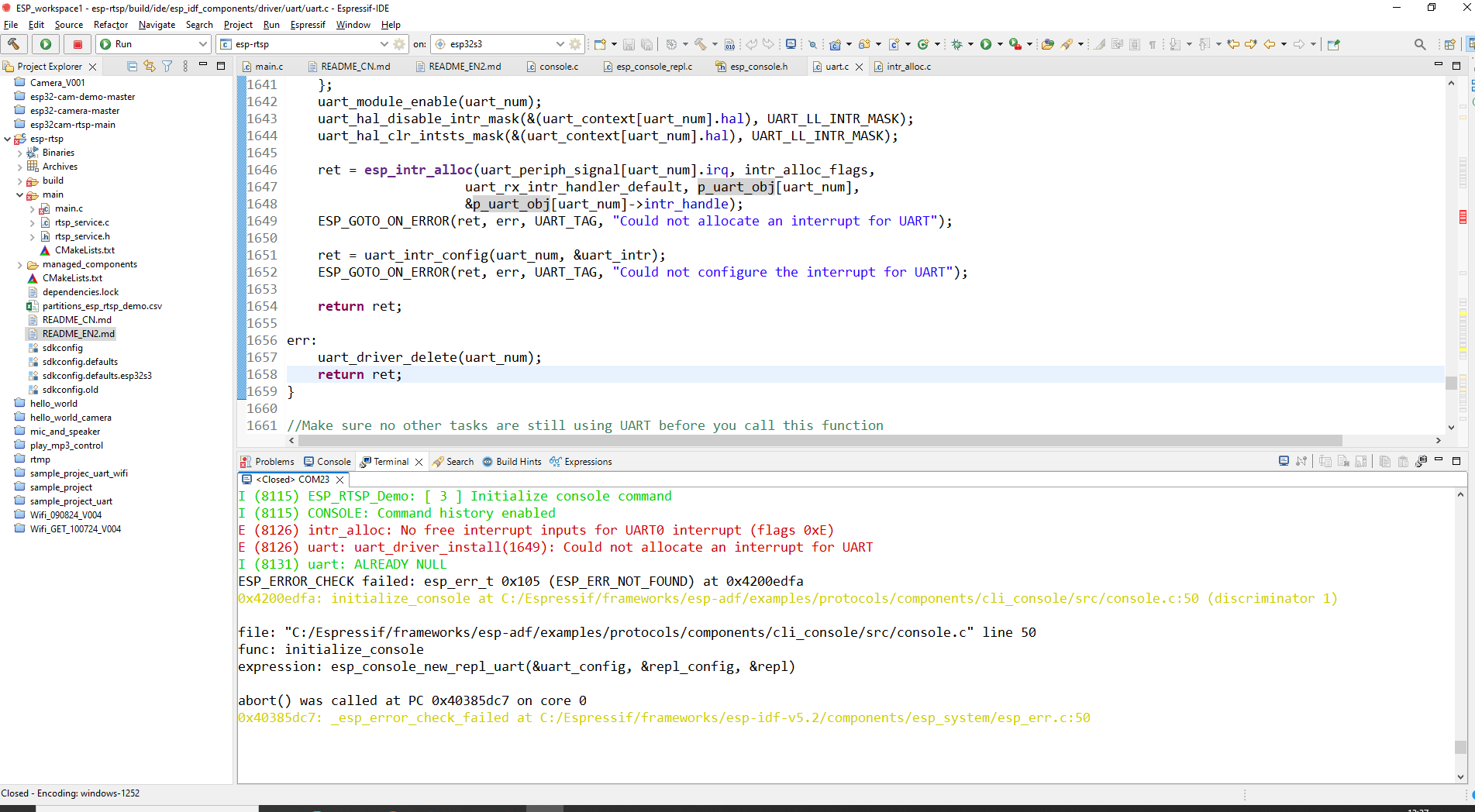Click the Search flashlight toolbar icon
Image resolution: width=1475 pixels, height=812 pixels.
pos(1067,44)
